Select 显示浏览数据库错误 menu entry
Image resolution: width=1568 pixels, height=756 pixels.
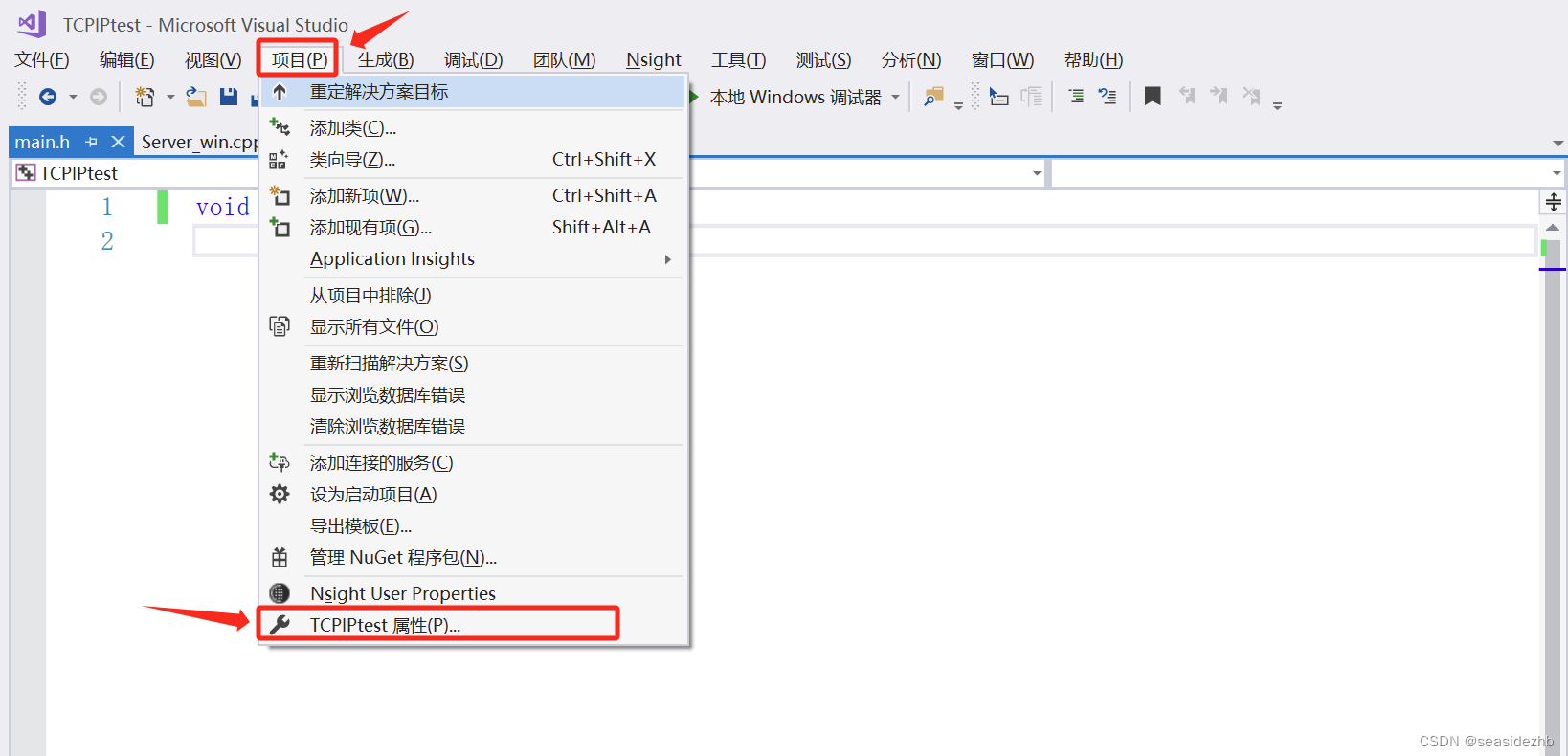click(474, 395)
